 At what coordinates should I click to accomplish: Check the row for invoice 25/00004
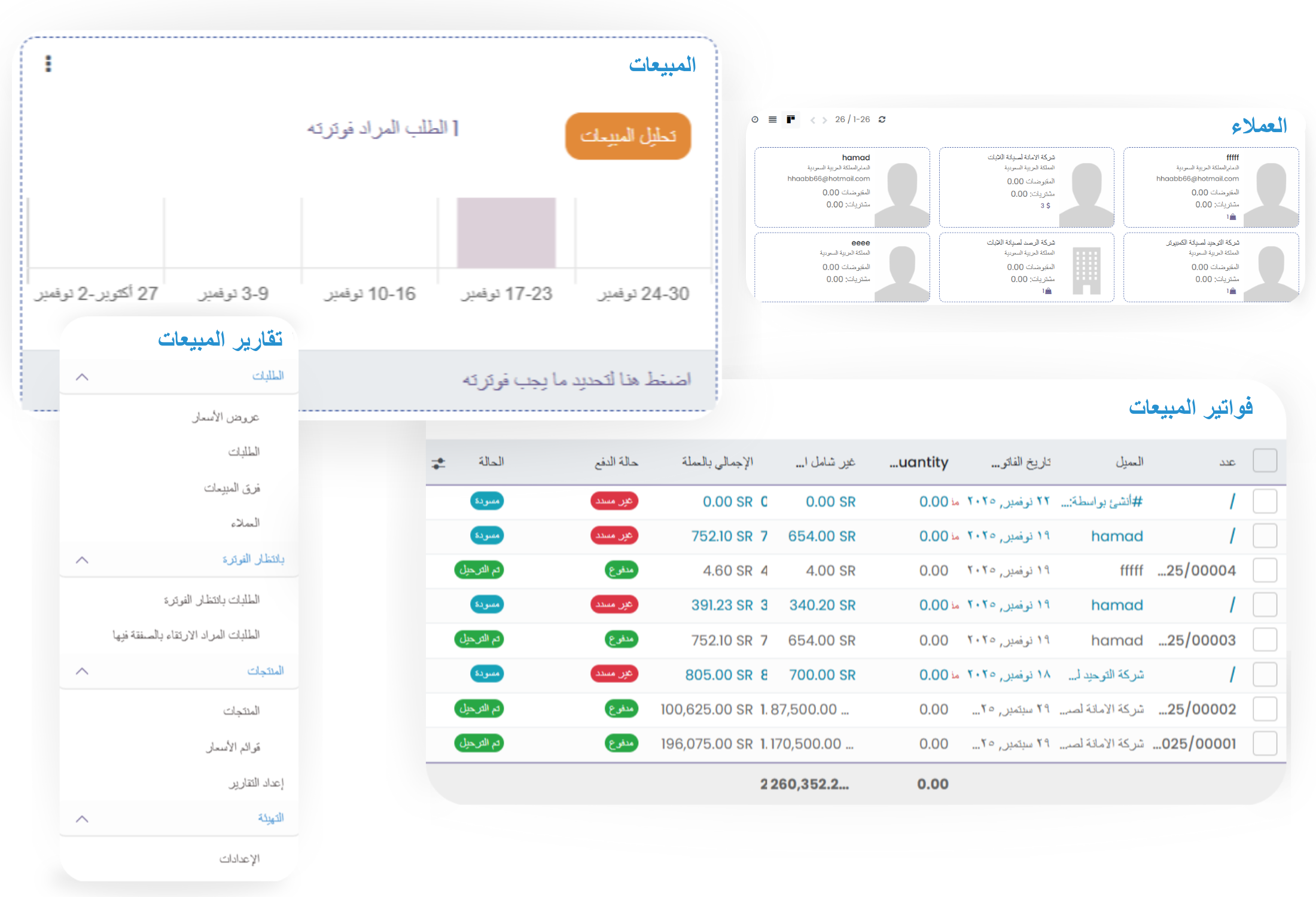(1265, 570)
